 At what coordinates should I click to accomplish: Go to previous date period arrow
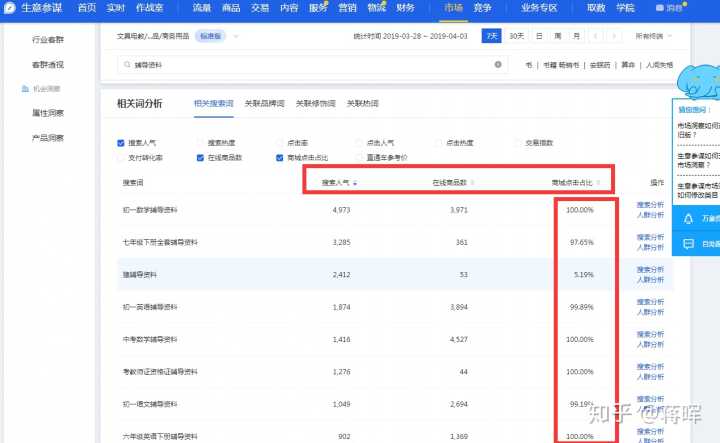click(597, 36)
